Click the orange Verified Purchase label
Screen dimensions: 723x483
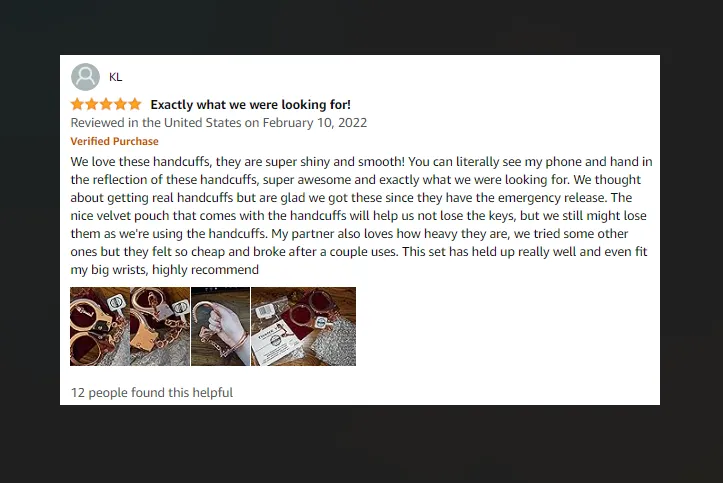[114, 141]
